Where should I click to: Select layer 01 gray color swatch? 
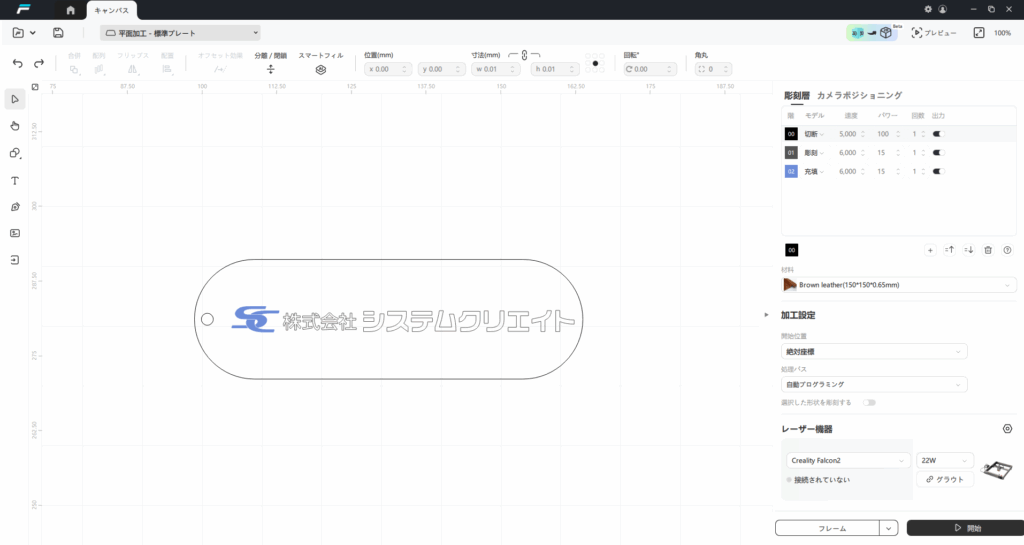(791, 153)
